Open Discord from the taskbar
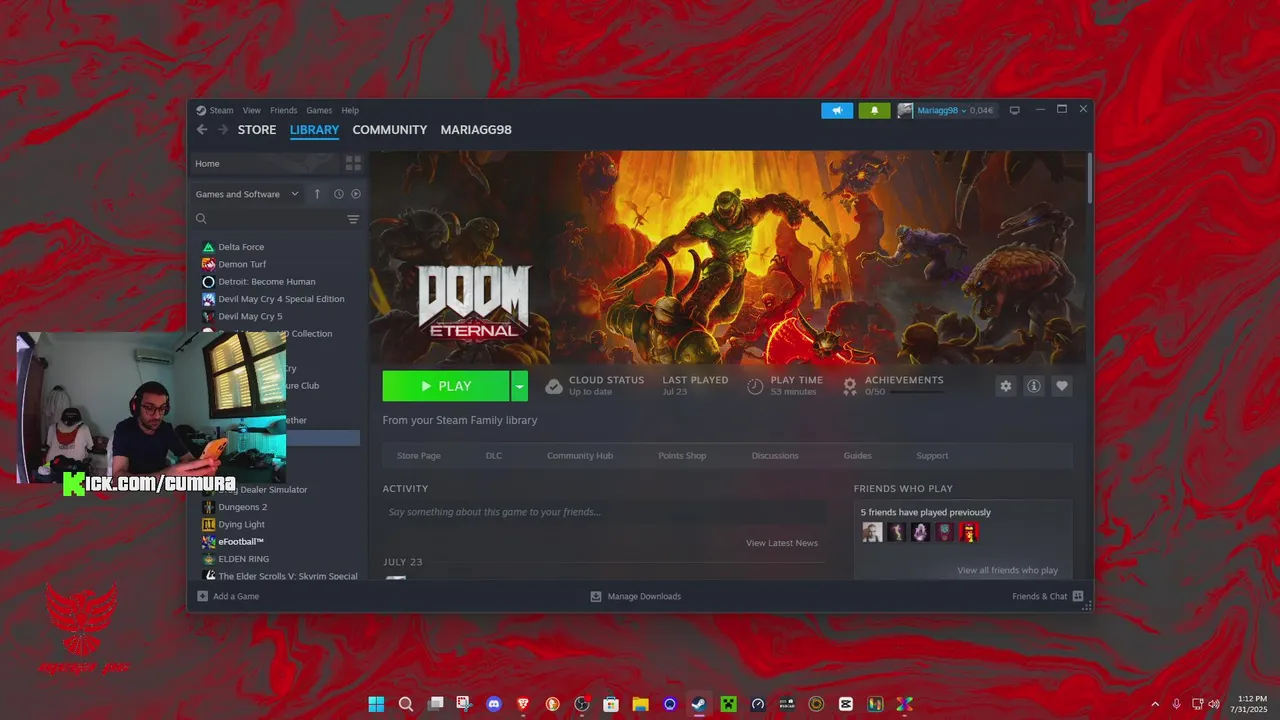The width and height of the screenshot is (1280, 720). click(x=493, y=704)
